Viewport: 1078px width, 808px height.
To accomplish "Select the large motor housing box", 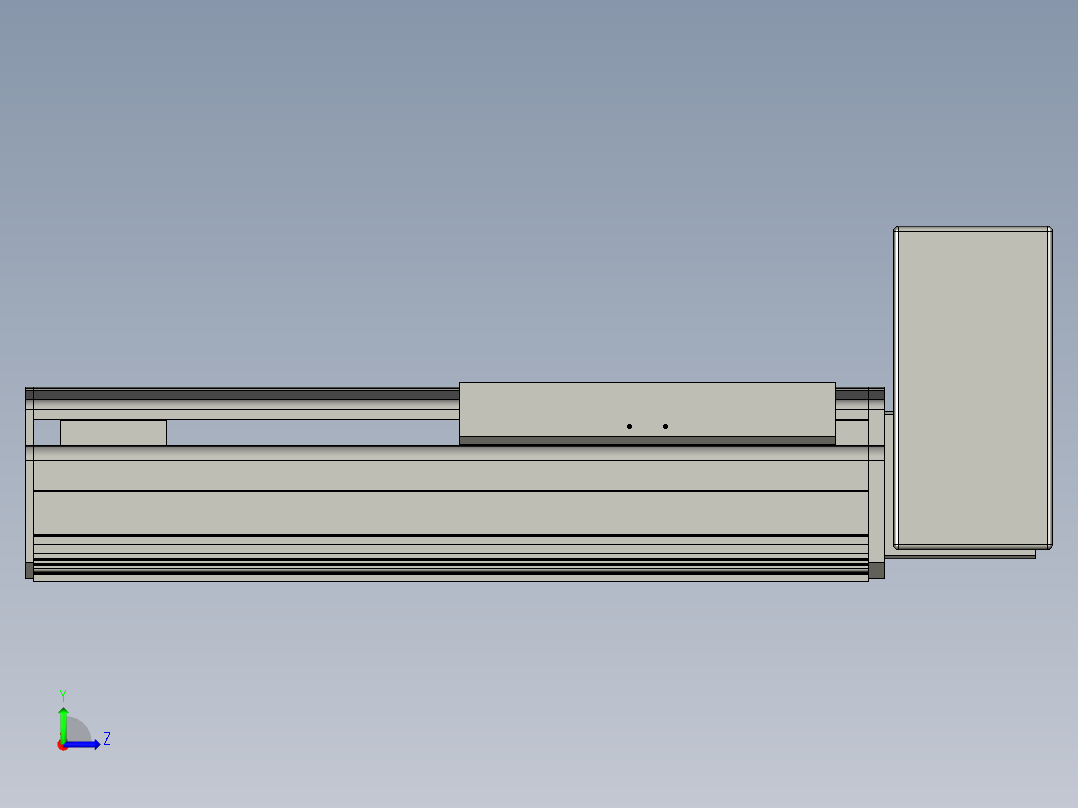I will pyautogui.click(x=972, y=388).
